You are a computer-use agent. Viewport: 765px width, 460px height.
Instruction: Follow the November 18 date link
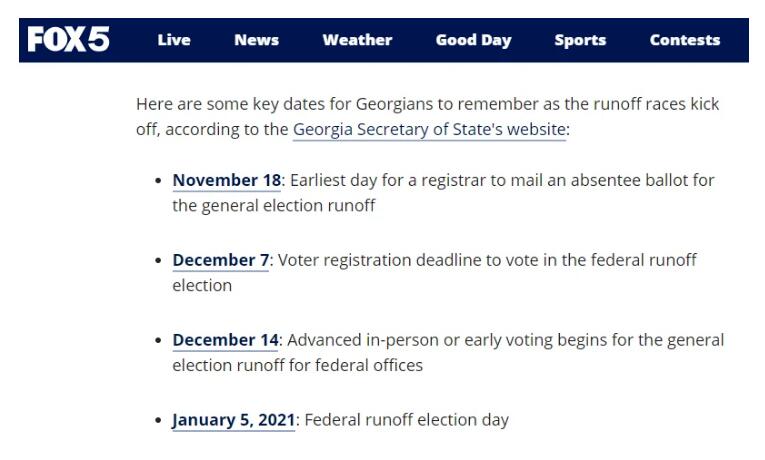[x=227, y=180]
